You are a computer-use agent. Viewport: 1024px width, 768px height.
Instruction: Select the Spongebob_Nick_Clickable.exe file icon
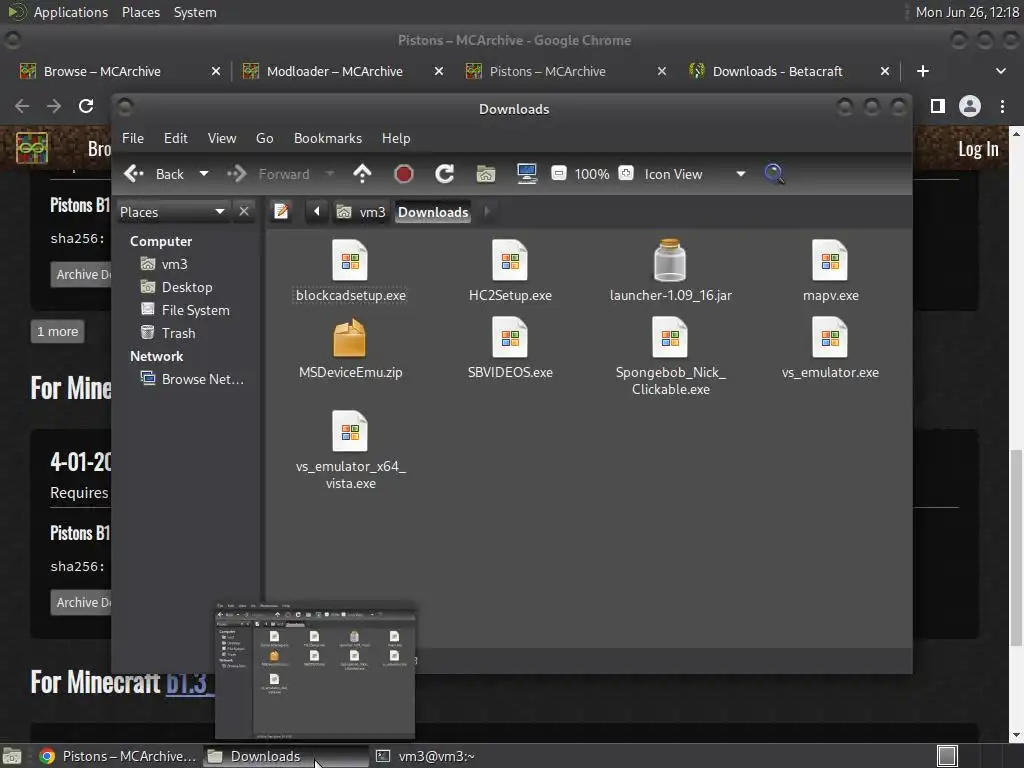(670, 338)
